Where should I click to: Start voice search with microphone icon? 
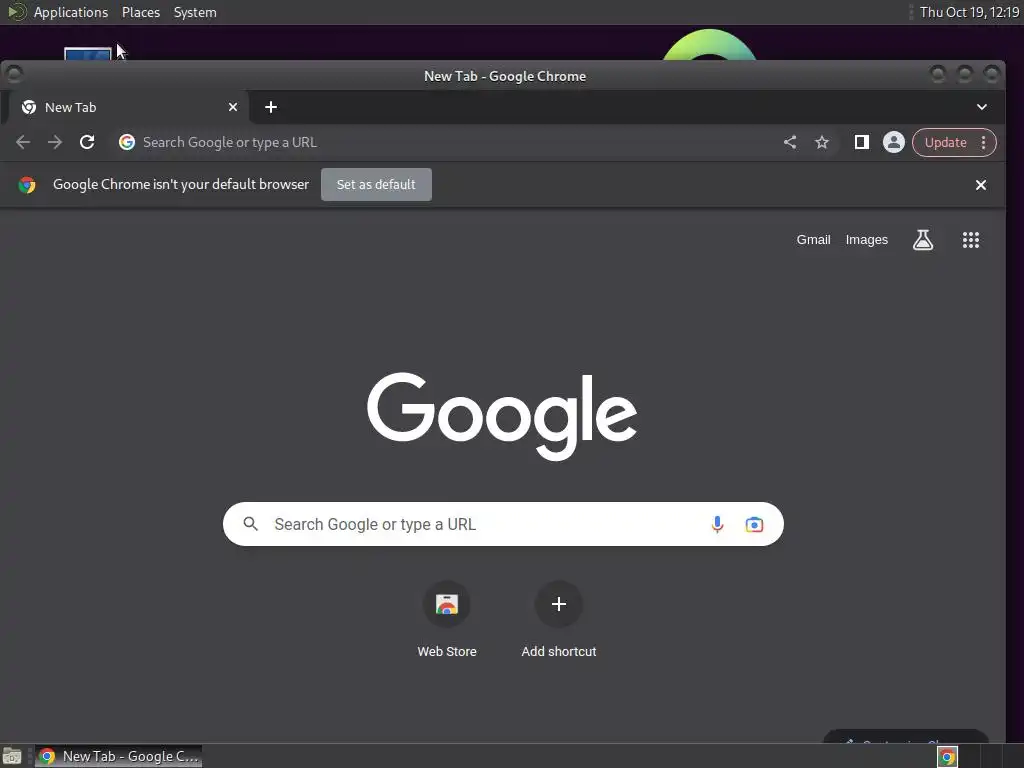tap(717, 524)
